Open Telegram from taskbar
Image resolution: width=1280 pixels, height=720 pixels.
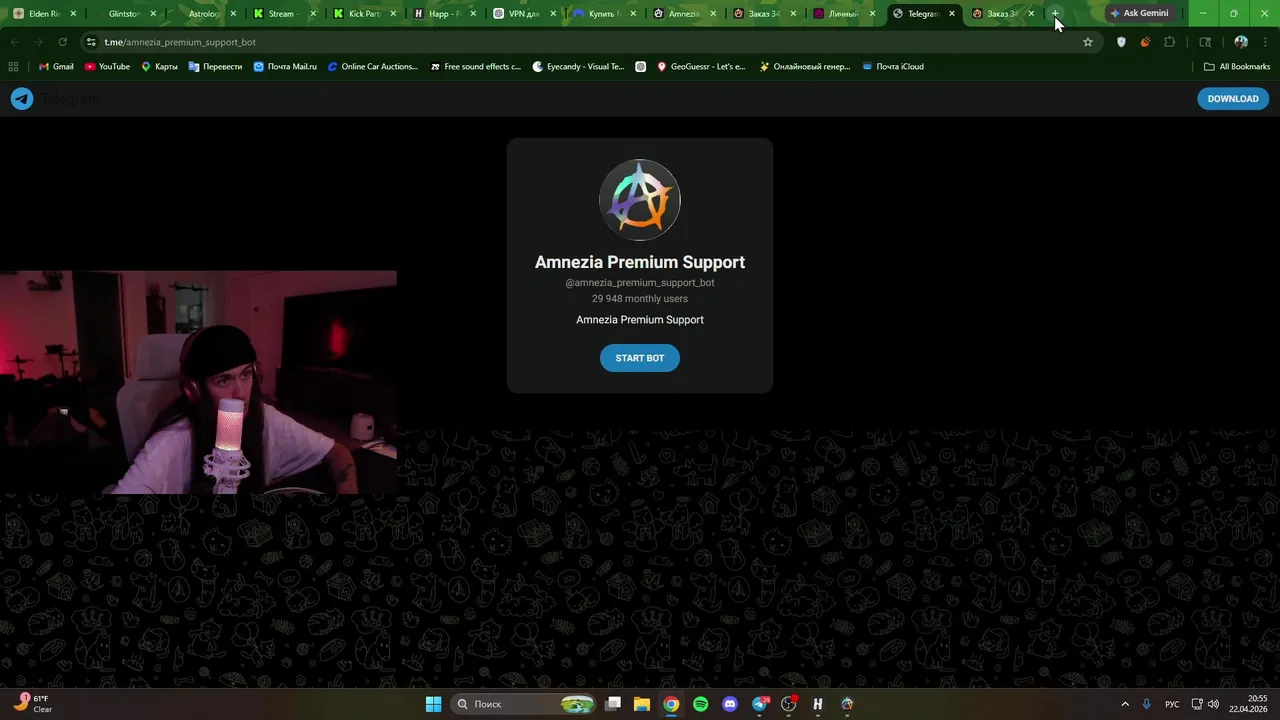pos(760,704)
